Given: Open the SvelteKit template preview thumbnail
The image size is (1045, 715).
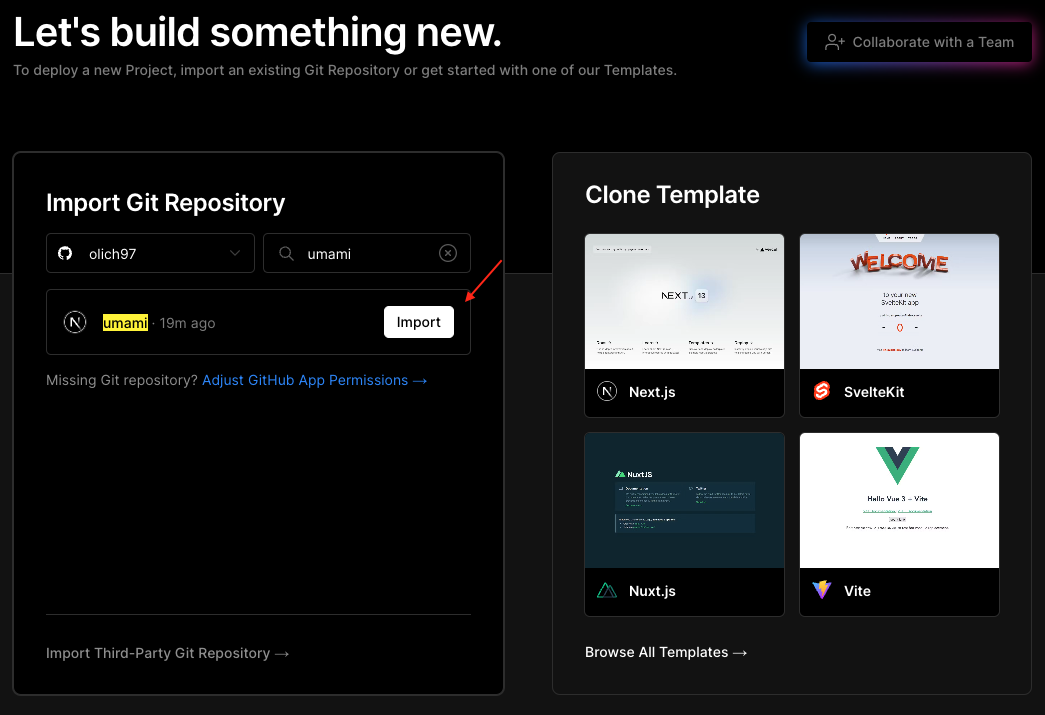Looking at the screenshot, I should tap(899, 301).
